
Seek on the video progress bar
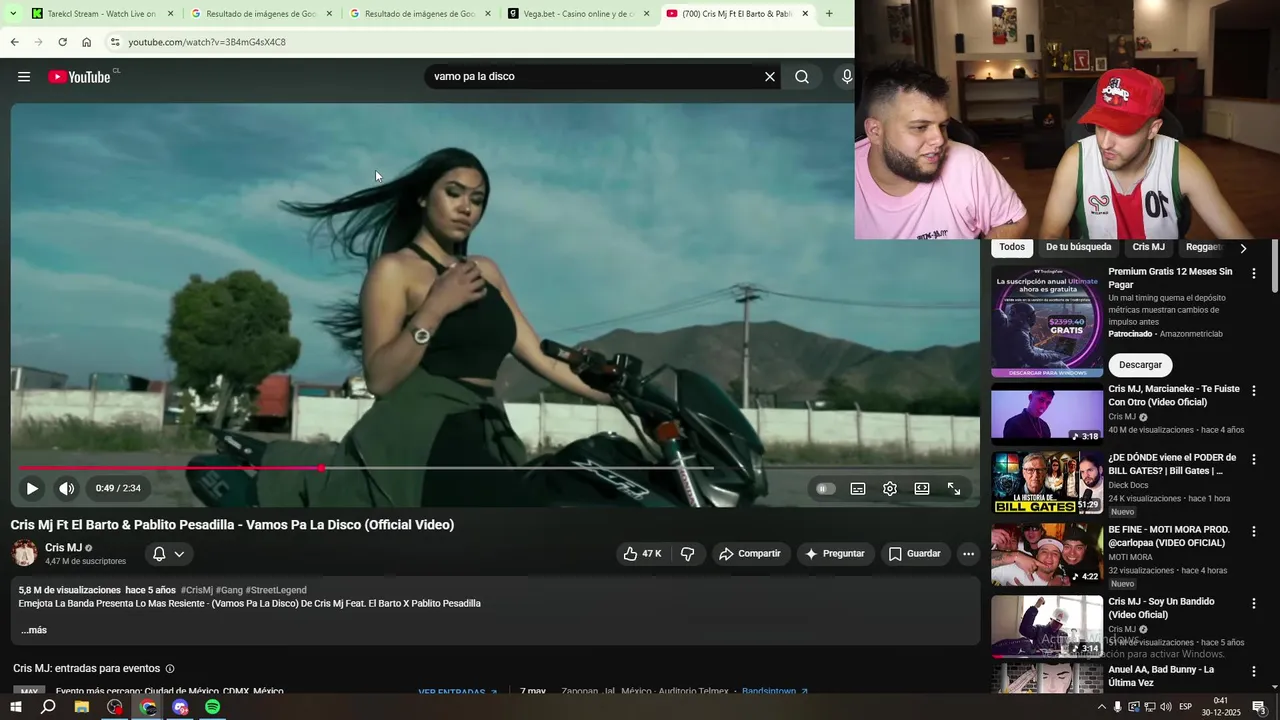tap(495, 468)
